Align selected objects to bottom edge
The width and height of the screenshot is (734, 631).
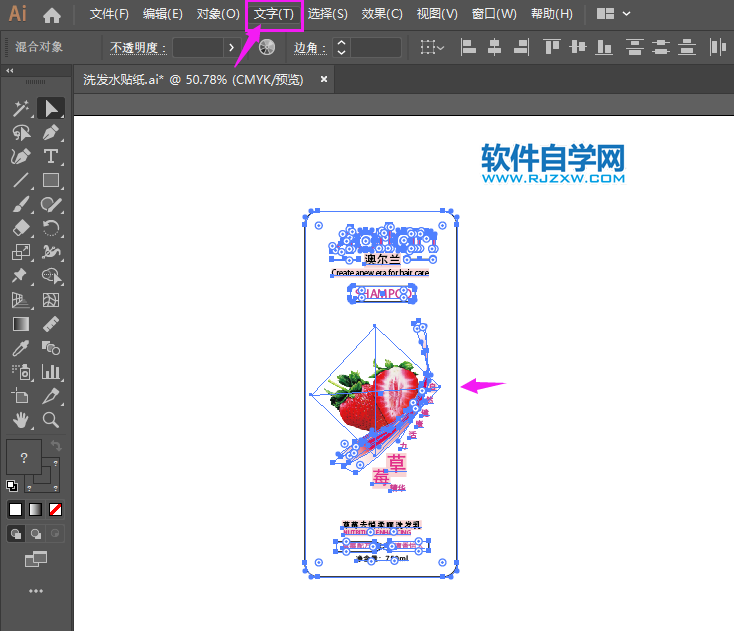[x=604, y=47]
